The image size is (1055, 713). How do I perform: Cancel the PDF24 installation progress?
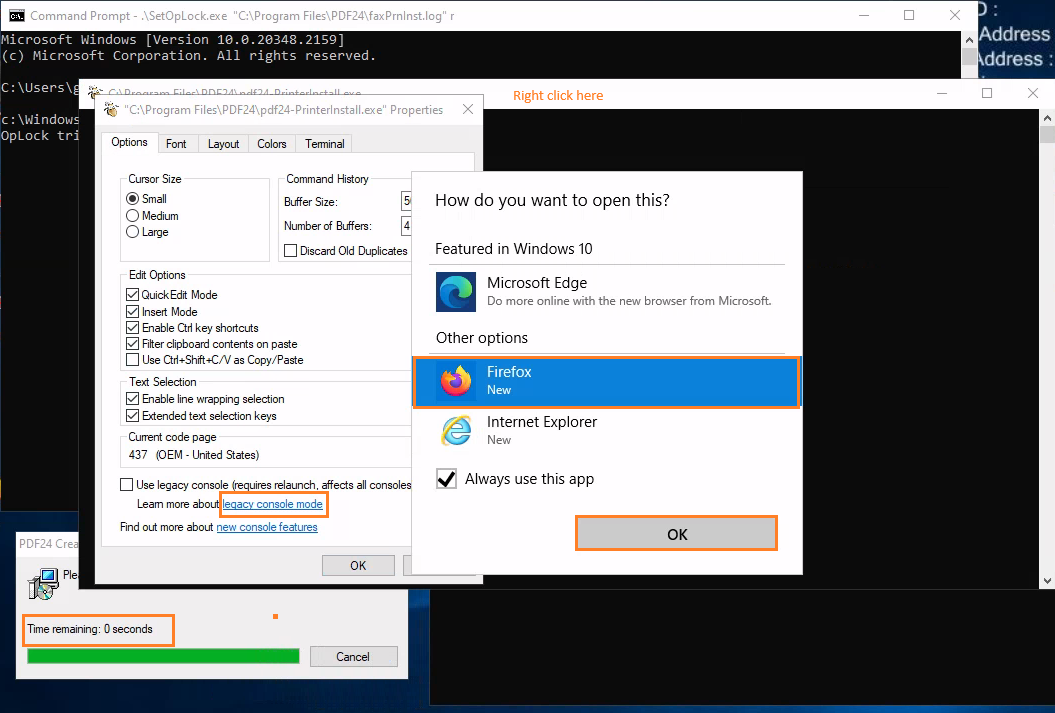(353, 656)
